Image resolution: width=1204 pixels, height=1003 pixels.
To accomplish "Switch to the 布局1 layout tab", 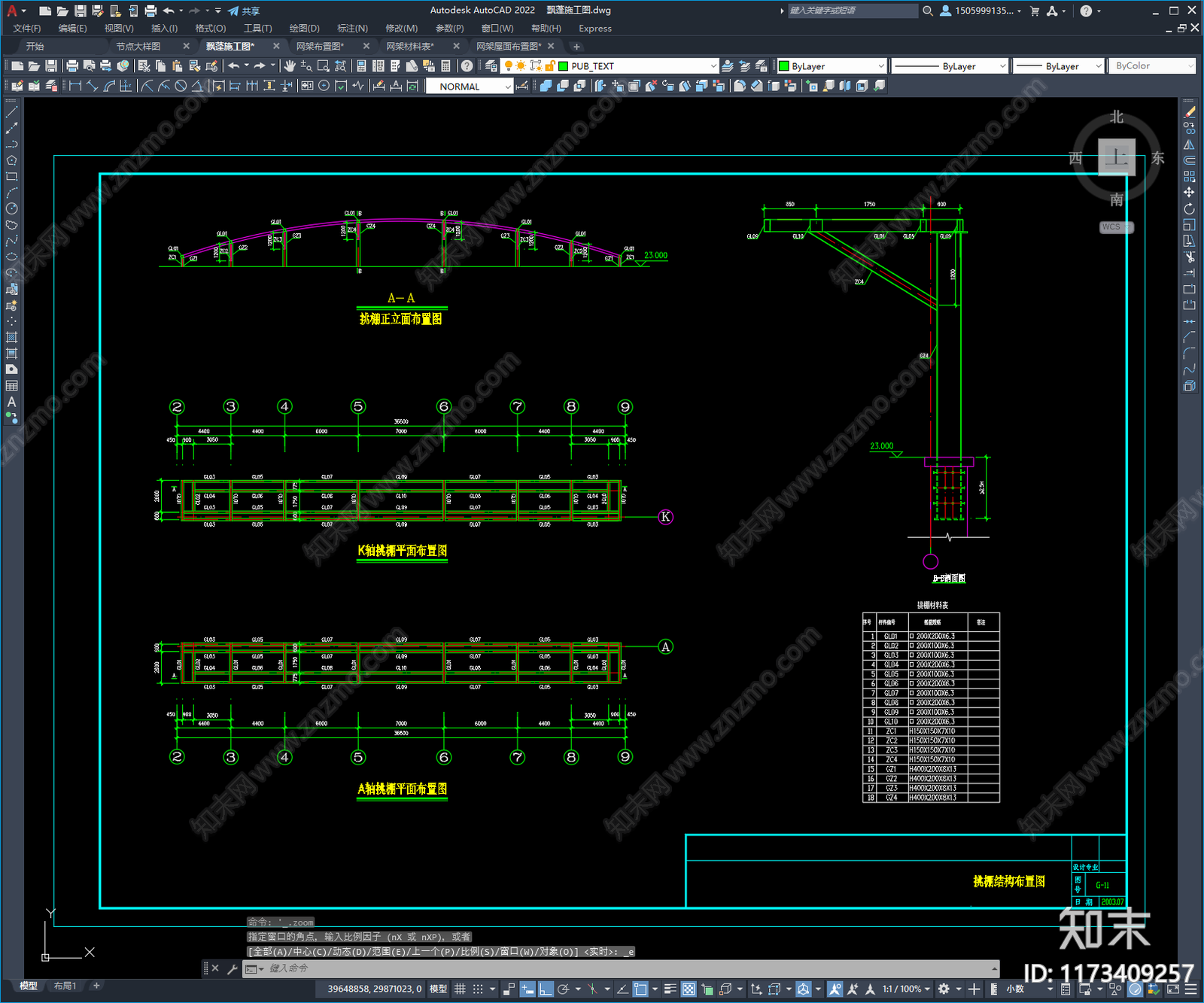I will [65, 986].
